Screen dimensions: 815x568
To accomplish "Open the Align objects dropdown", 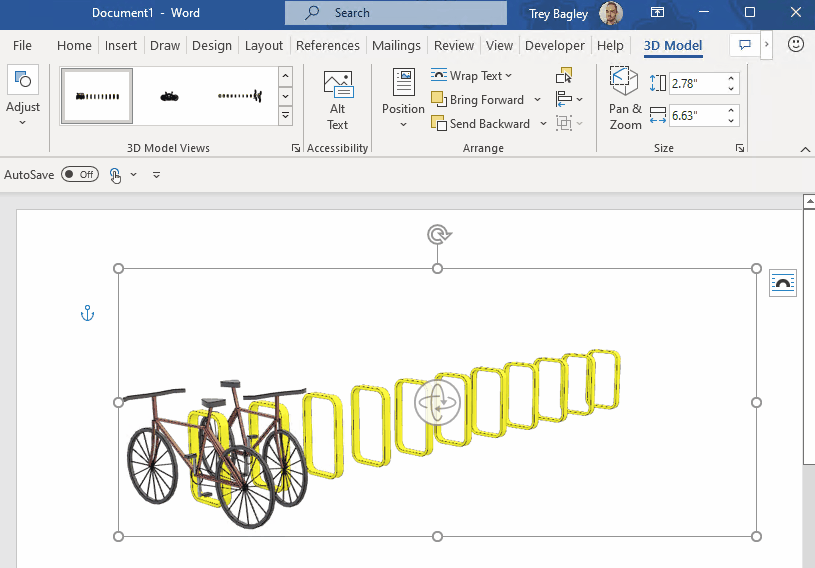I will [x=569, y=100].
